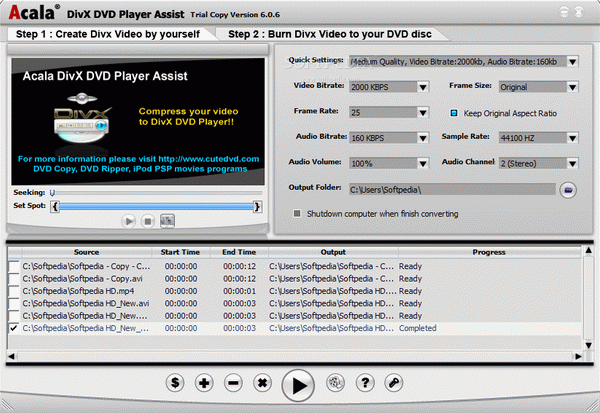Image resolution: width=600 pixels, height=413 pixels.
Task: Uncheck the Completed row checkbox
Action: (x=14, y=328)
